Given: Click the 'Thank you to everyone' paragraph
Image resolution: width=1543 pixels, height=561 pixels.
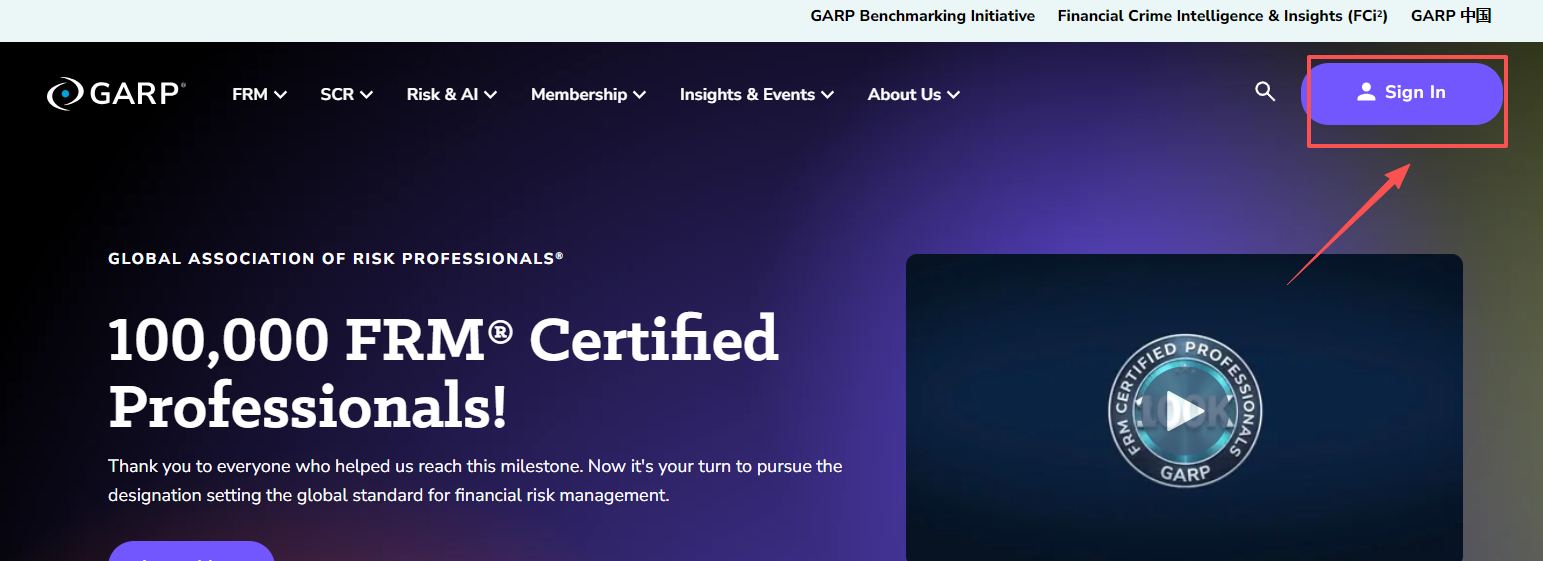Looking at the screenshot, I should (475, 481).
